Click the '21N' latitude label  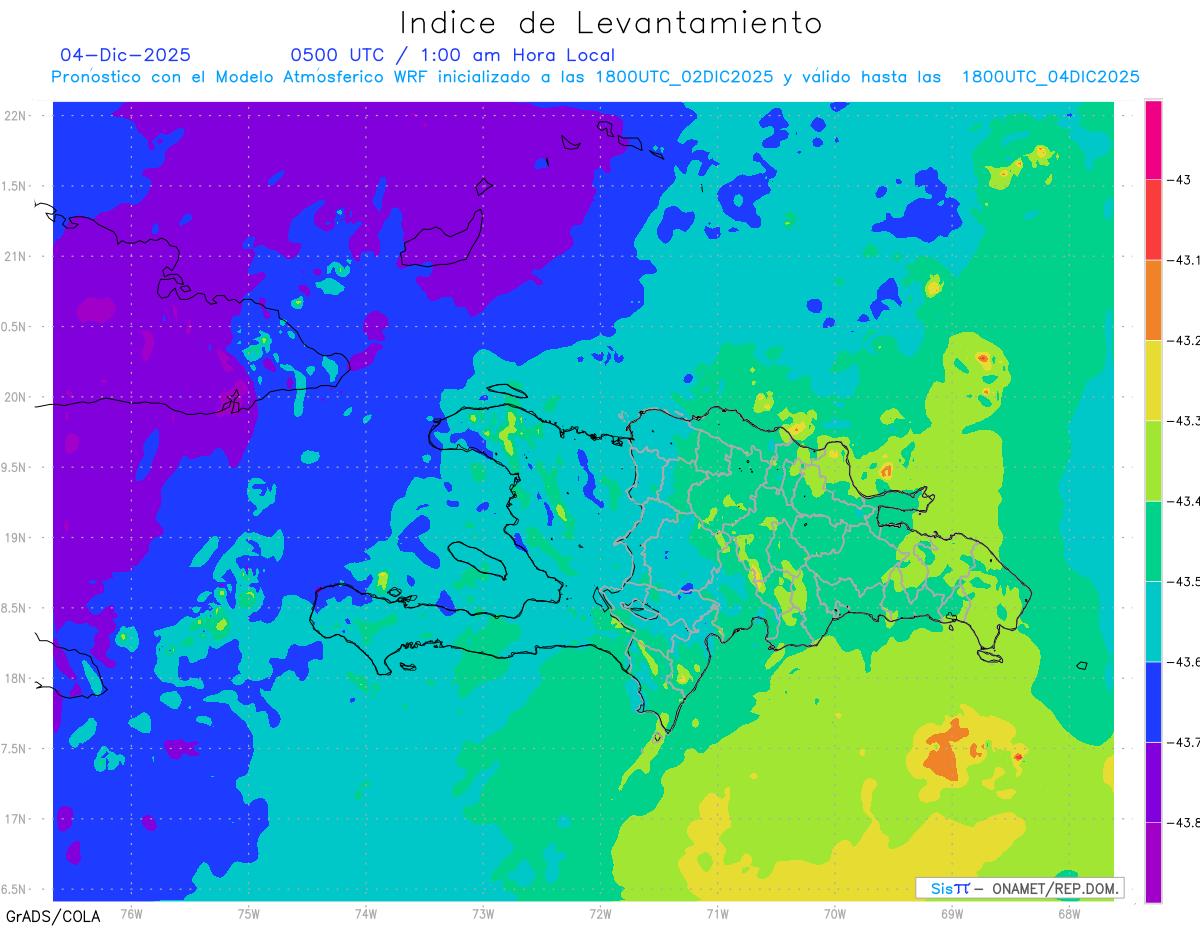point(16,256)
